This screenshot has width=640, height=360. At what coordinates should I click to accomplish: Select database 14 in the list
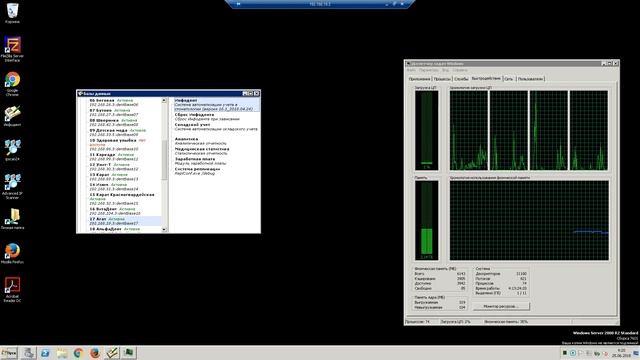point(124,187)
